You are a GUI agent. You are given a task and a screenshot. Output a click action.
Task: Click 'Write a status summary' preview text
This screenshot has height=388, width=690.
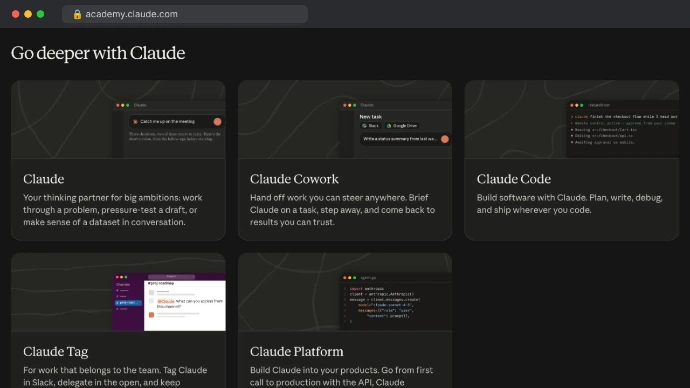click(x=400, y=139)
